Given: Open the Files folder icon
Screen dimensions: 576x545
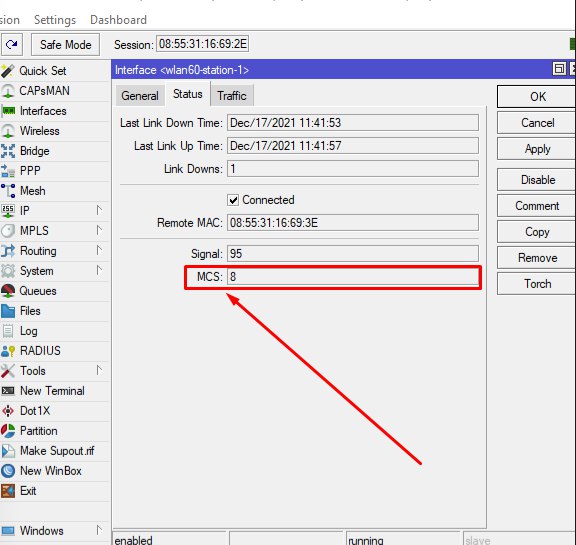Looking at the screenshot, I should click(8, 311).
